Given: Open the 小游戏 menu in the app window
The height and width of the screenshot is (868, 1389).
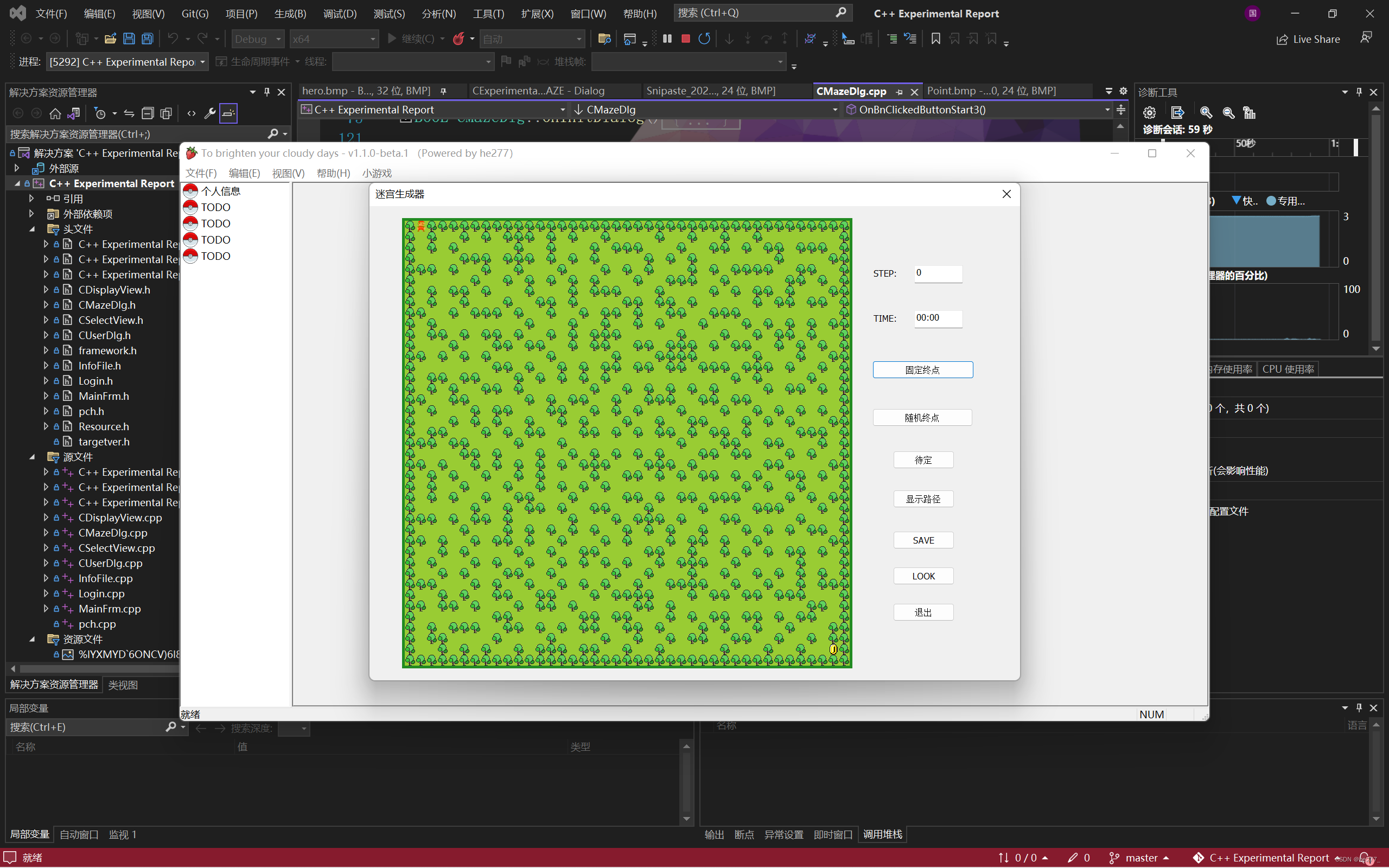Looking at the screenshot, I should (x=377, y=173).
